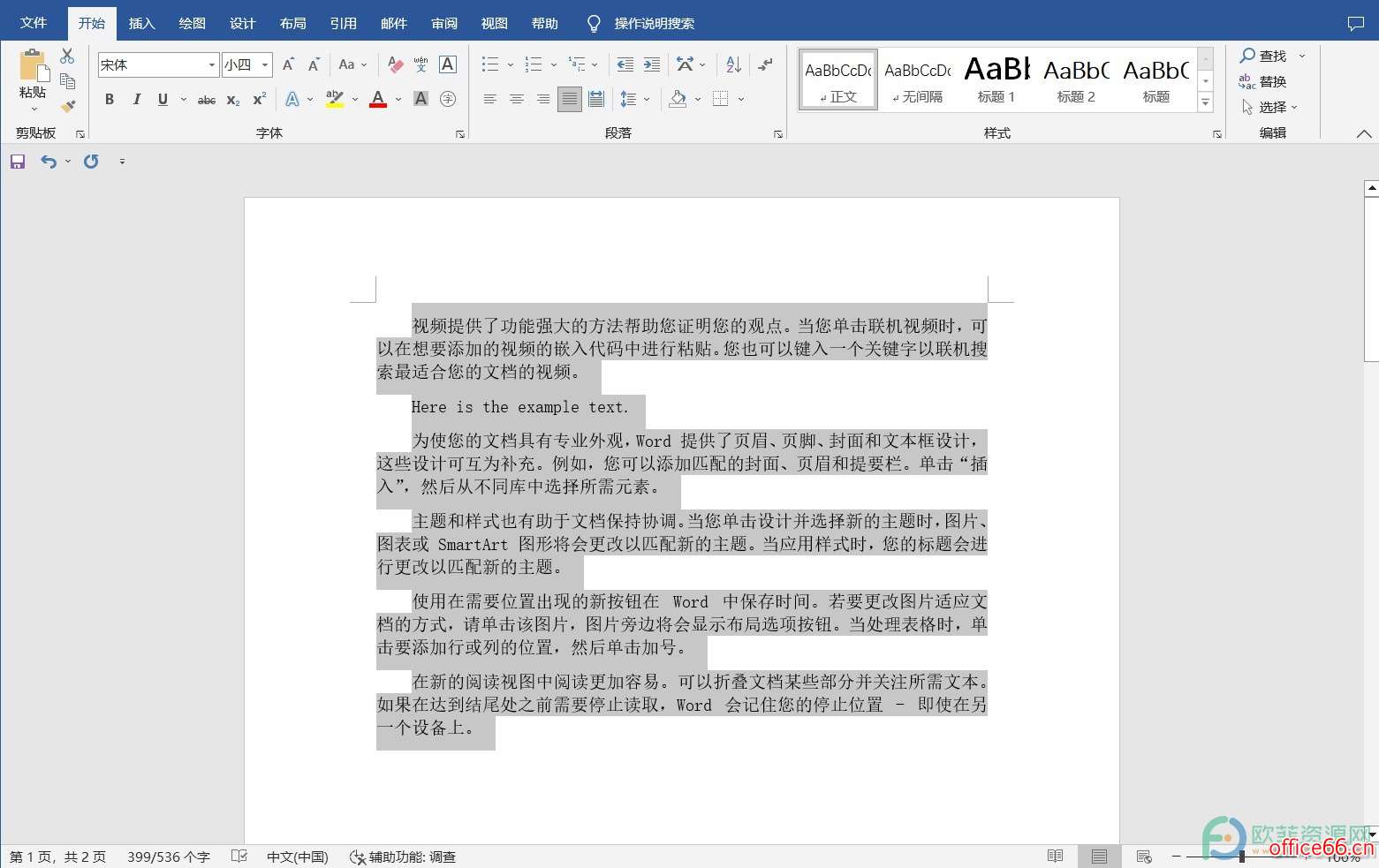This screenshot has height=868, width=1379.
Task: Click the spelling check icon in status bar
Action: (239, 857)
